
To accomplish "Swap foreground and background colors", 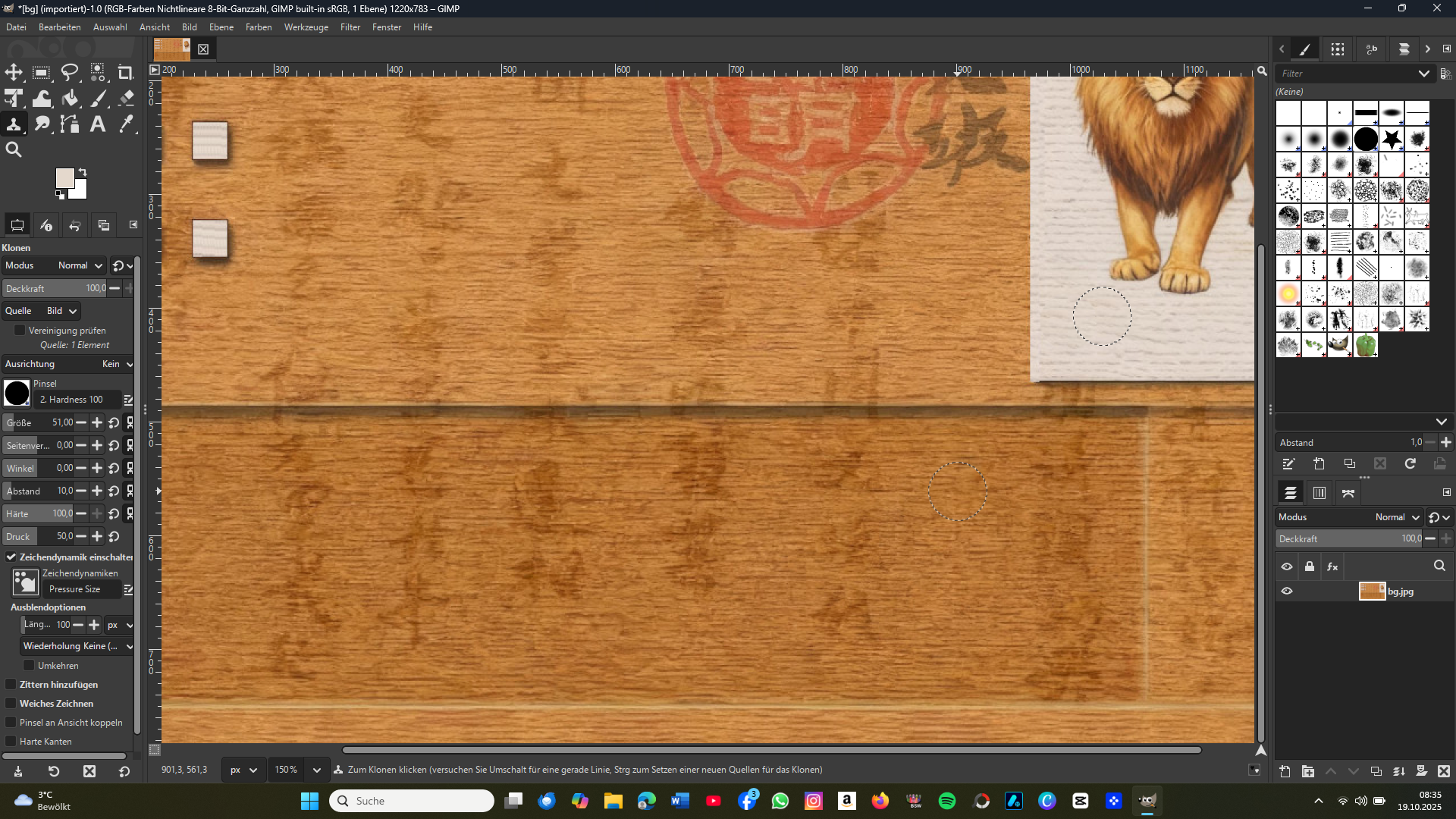I will [x=83, y=172].
